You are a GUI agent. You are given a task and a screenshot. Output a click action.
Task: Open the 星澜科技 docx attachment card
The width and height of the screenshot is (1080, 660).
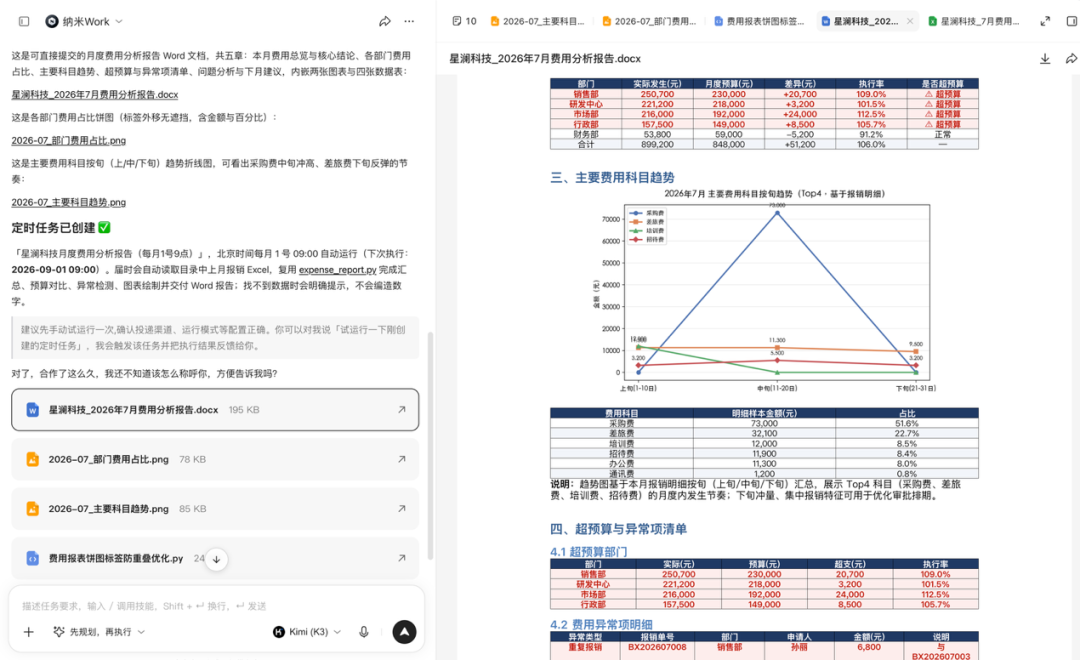point(215,410)
